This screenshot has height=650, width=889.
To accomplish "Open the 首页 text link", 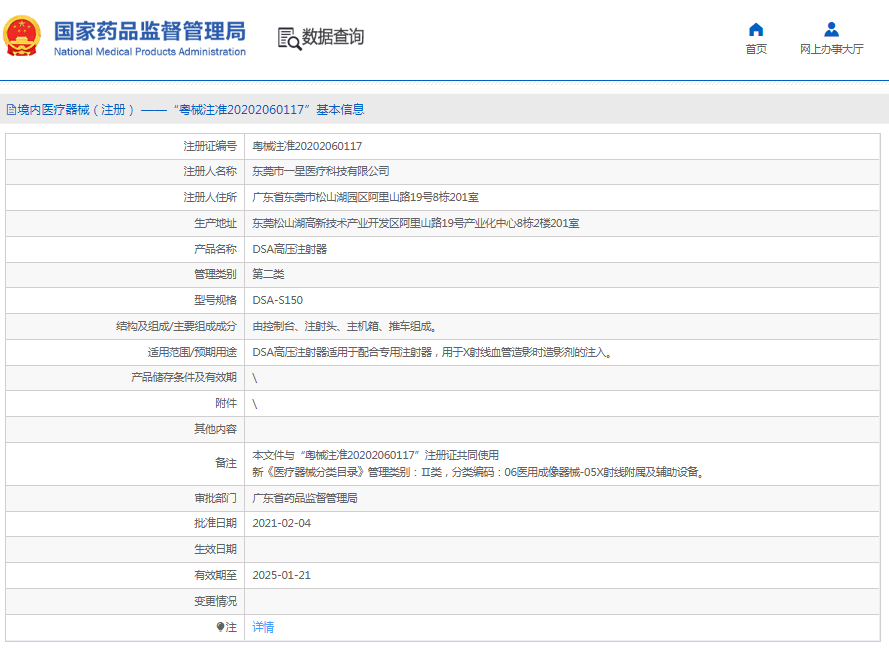I will pyautogui.click(x=756, y=49).
